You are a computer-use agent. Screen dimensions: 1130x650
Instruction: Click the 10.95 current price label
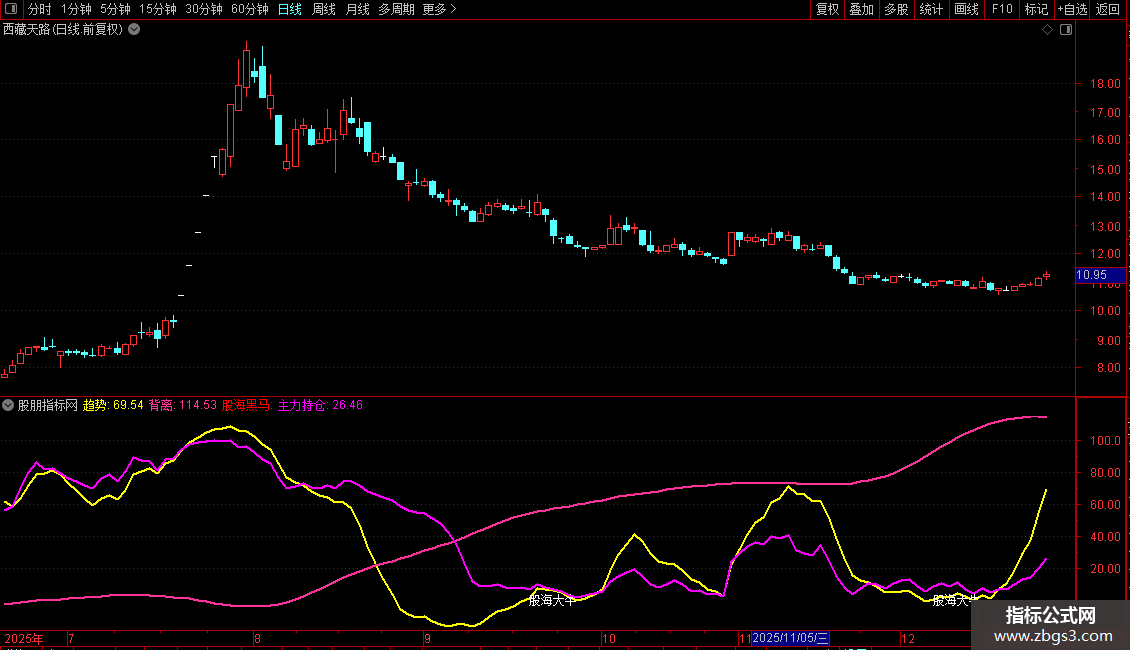click(x=1091, y=275)
